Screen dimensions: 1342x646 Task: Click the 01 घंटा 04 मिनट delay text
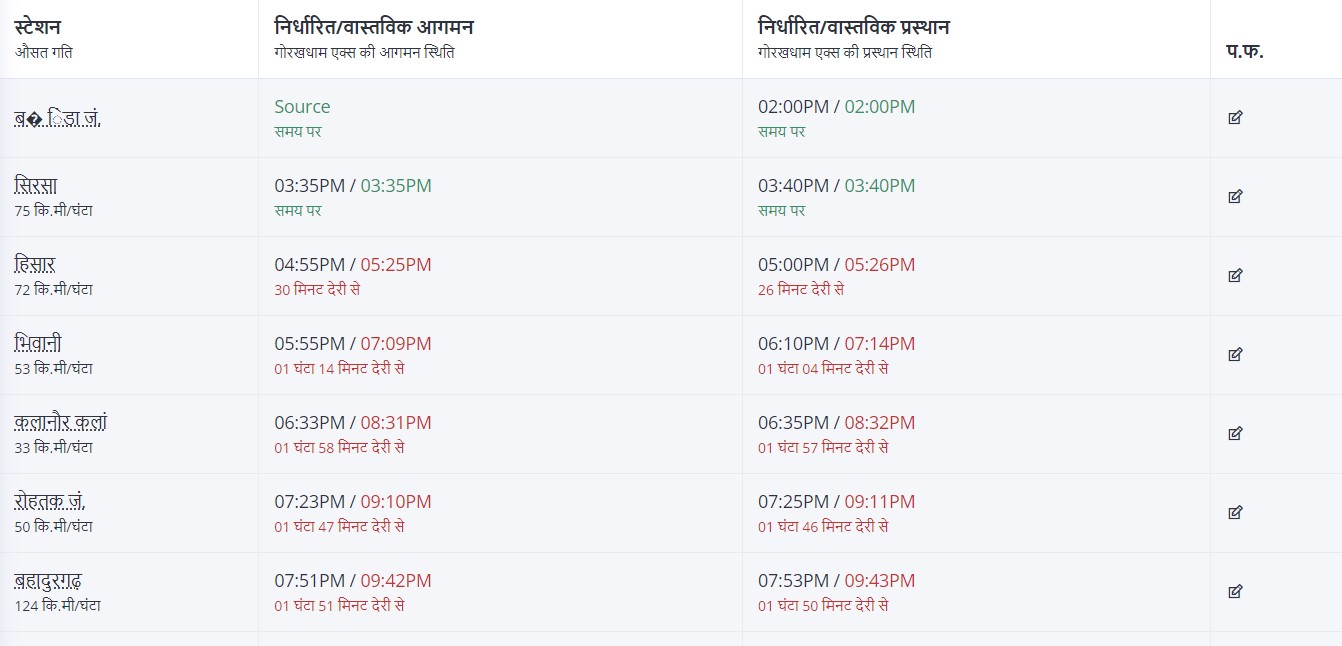pos(823,369)
